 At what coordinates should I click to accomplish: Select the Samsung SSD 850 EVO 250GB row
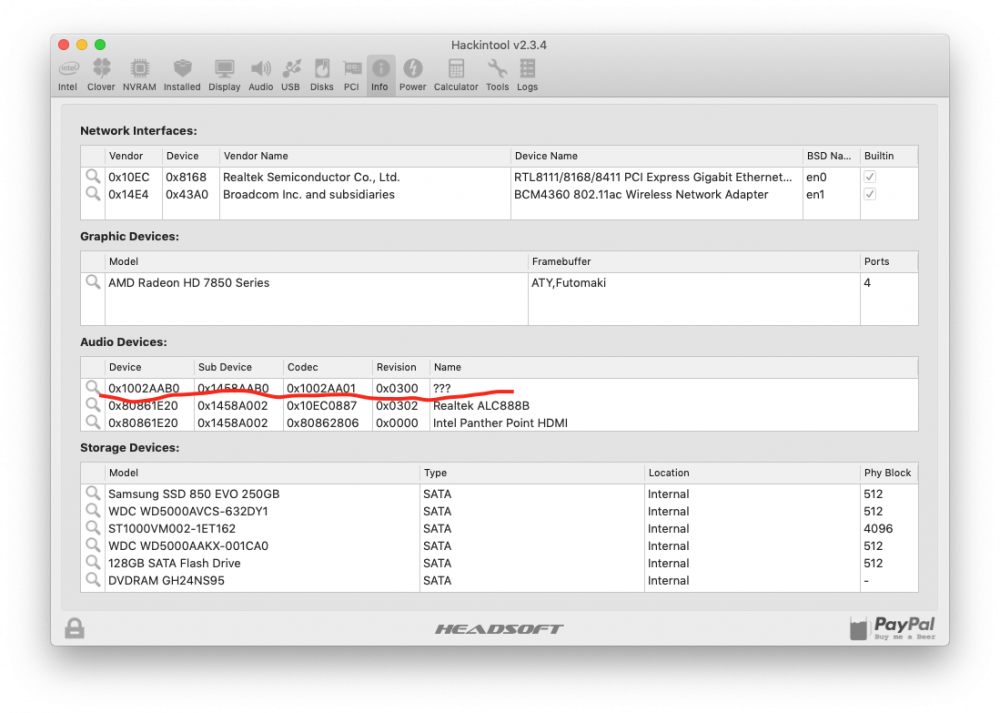coord(499,494)
